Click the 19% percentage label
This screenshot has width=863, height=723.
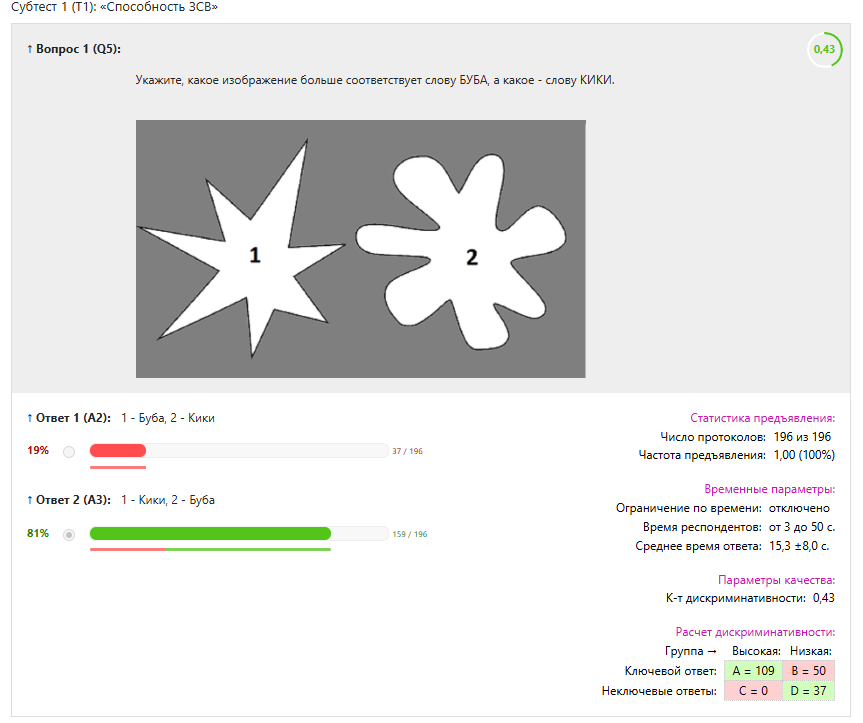[38, 451]
